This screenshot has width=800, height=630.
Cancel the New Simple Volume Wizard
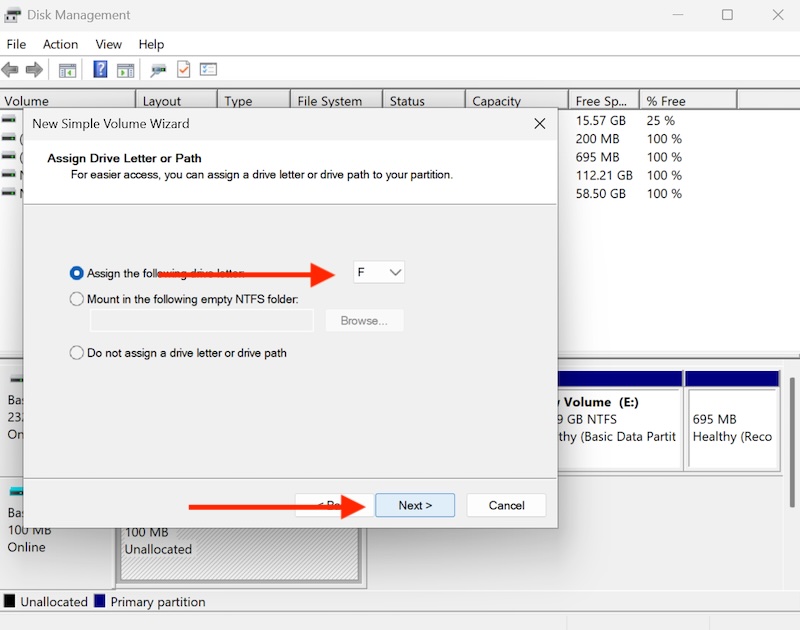(506, 505)
